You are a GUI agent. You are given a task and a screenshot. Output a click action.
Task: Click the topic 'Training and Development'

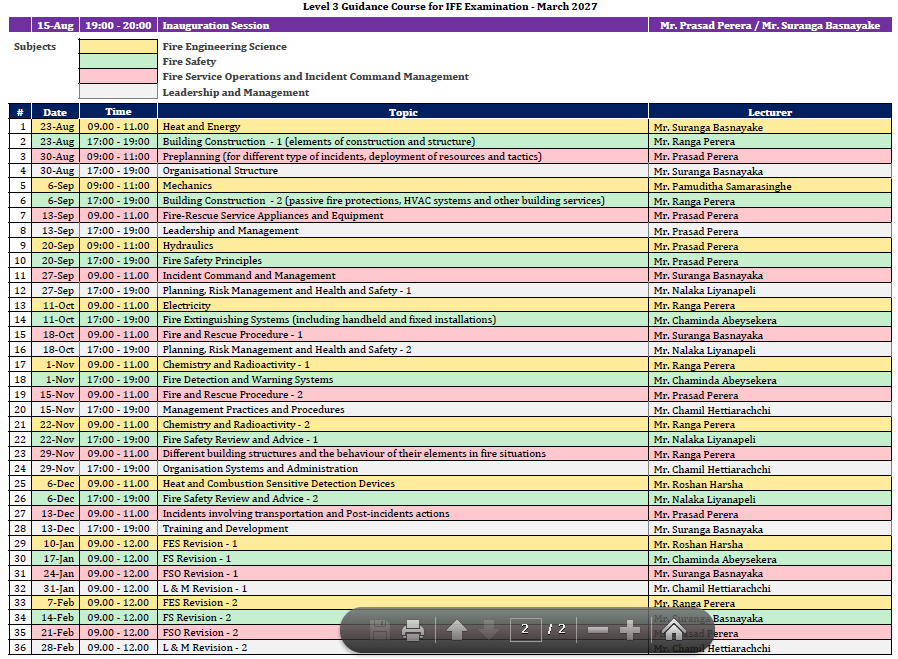click(225, 528)
